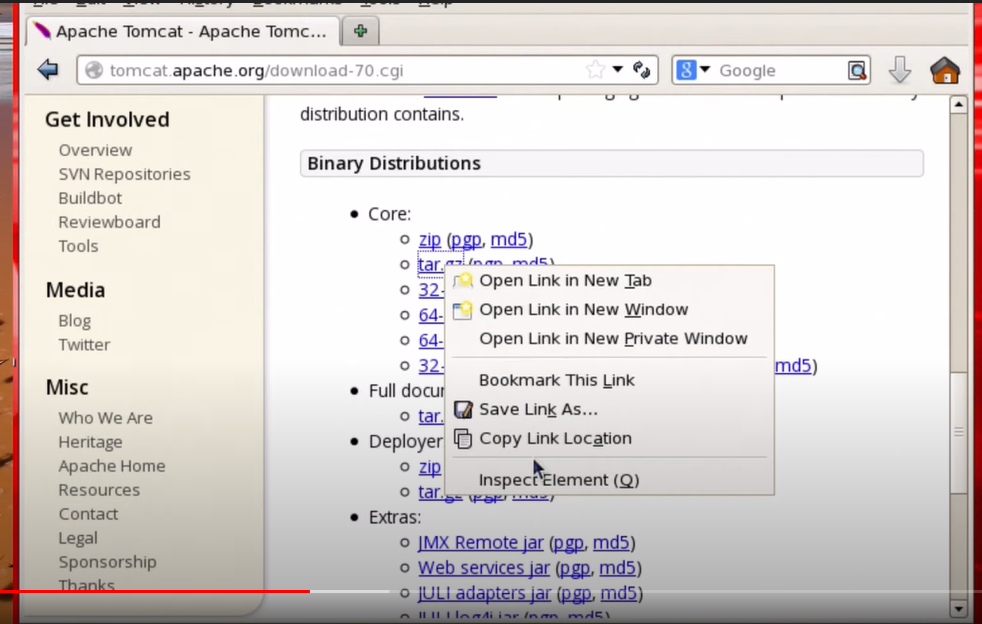Click the bookmark star in address bar
The width and height of the screenshot is (982, 624).
pos(595,70)
